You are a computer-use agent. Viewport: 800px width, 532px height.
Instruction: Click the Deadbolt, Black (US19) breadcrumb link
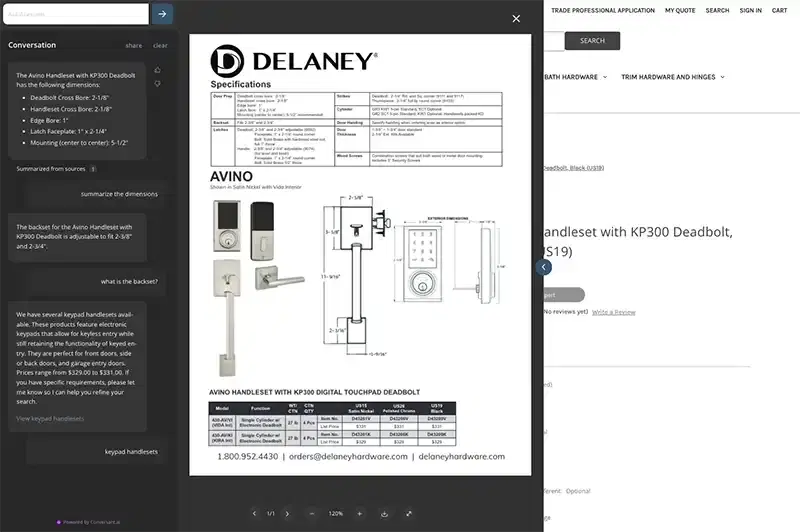573,168
